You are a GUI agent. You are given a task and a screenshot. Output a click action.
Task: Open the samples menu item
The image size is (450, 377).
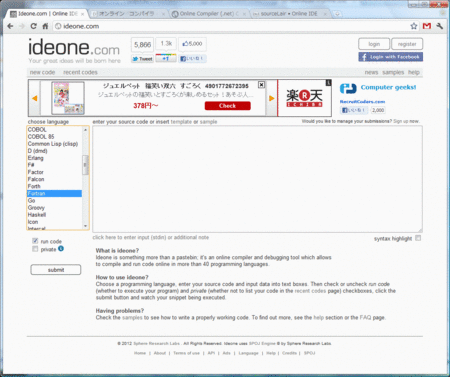393,72
